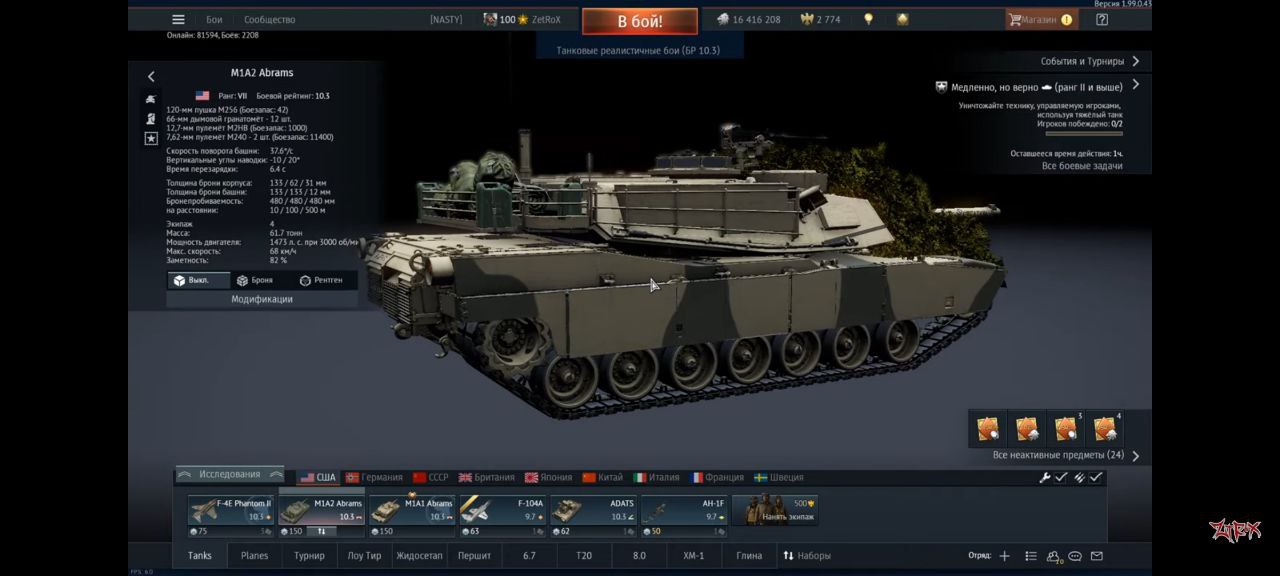Select the Китай nation tab
The image size is (1280, 576).
pyautogui.click(x=603, y=477)
